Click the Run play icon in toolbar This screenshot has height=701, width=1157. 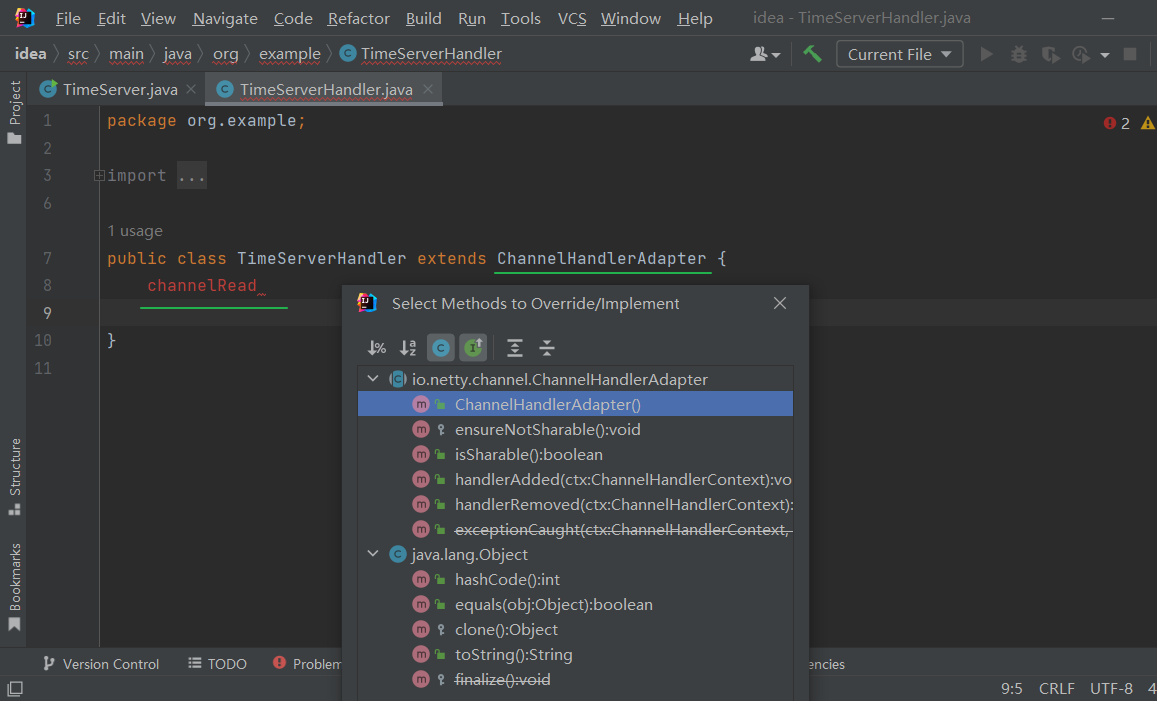click(x=986, y=54)
